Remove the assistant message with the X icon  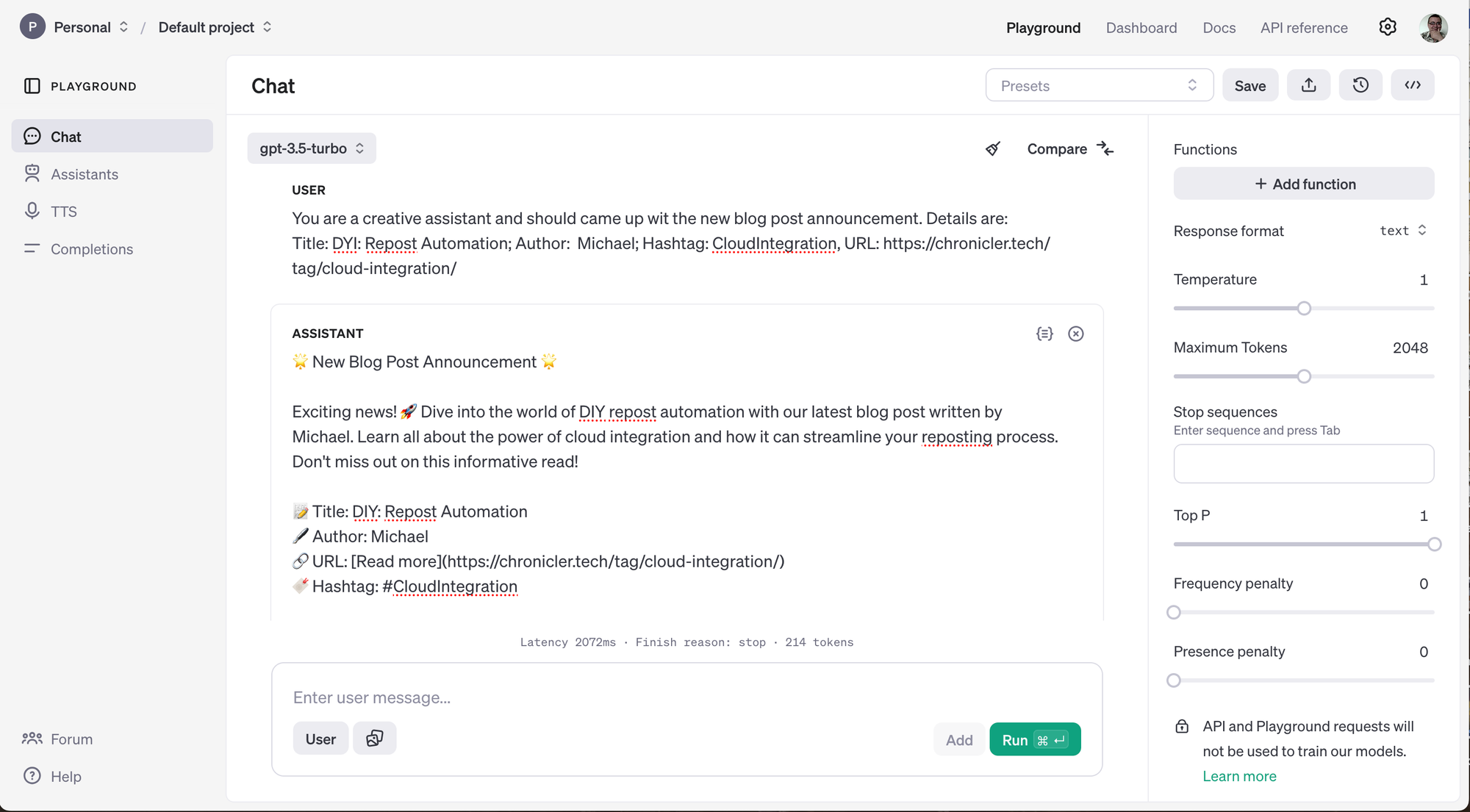tap(1075, 334)
